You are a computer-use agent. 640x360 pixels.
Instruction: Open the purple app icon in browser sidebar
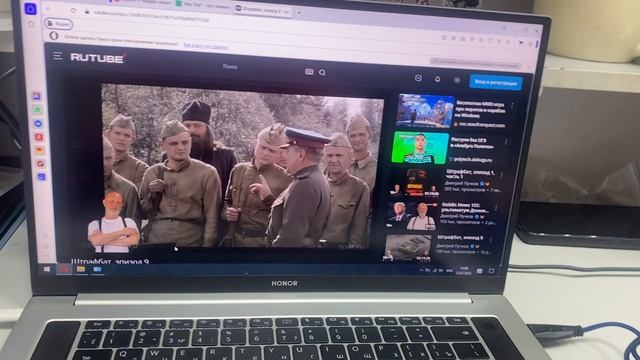point(36,96)
